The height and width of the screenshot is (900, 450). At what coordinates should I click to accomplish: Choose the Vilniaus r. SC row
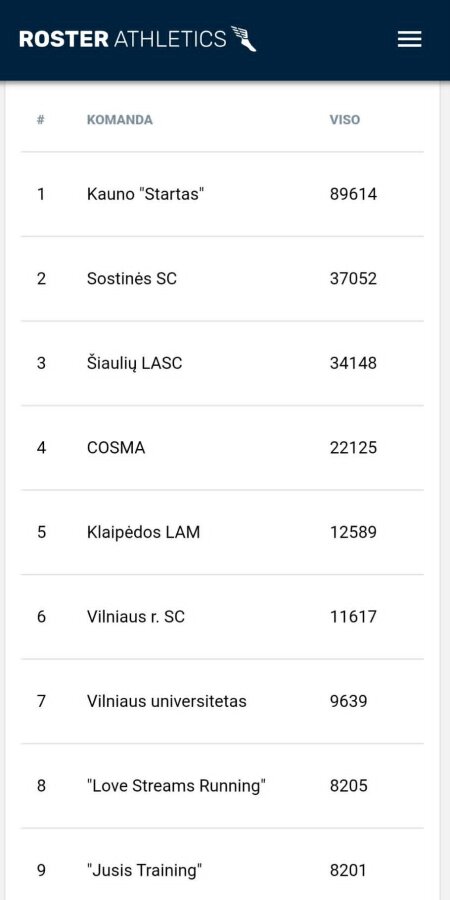222,616
